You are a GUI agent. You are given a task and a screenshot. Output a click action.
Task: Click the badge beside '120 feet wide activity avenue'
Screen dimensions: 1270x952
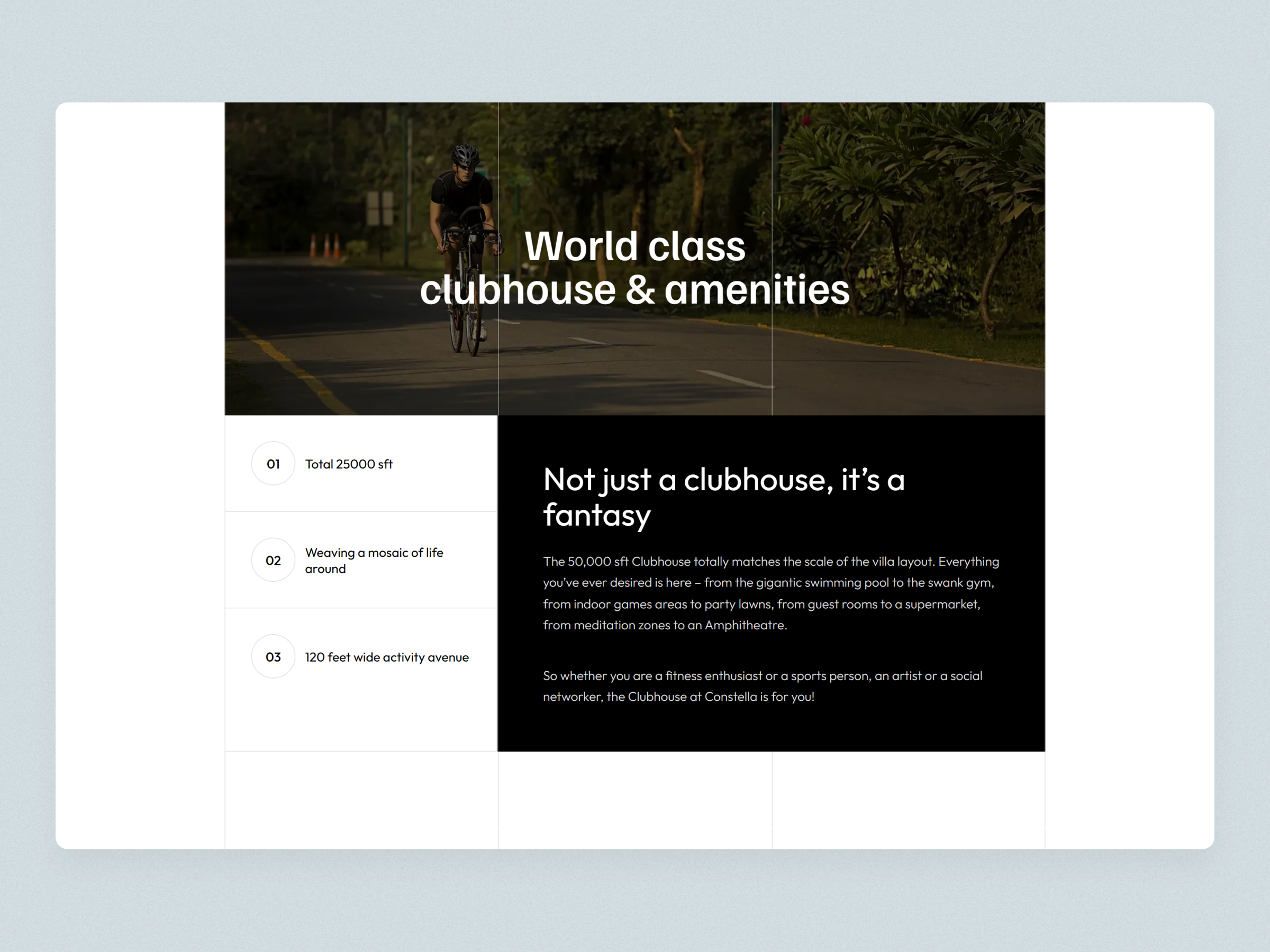pyautogui.click(x=273, y=656)
